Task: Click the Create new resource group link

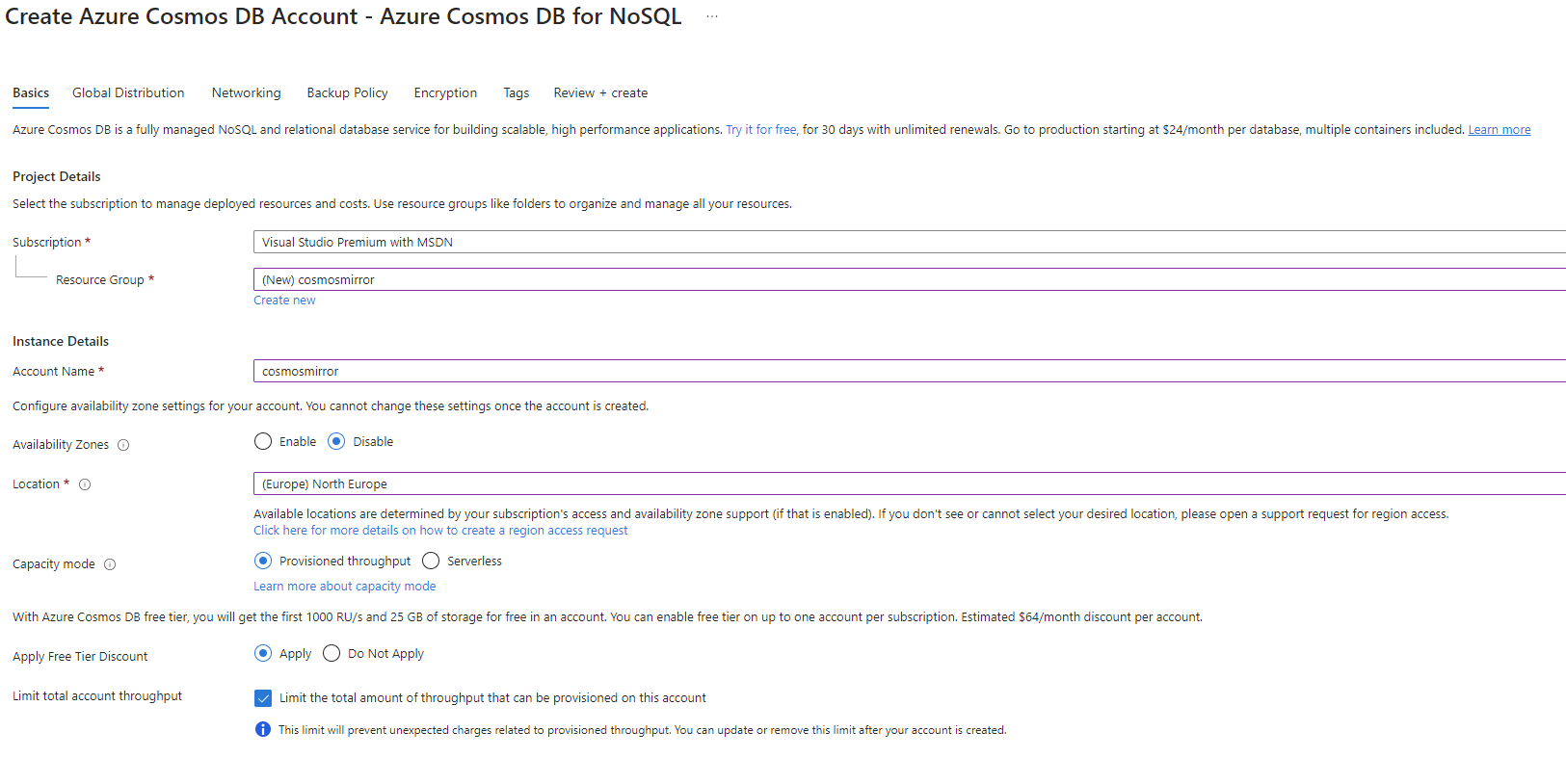Action: pos(284,301)
